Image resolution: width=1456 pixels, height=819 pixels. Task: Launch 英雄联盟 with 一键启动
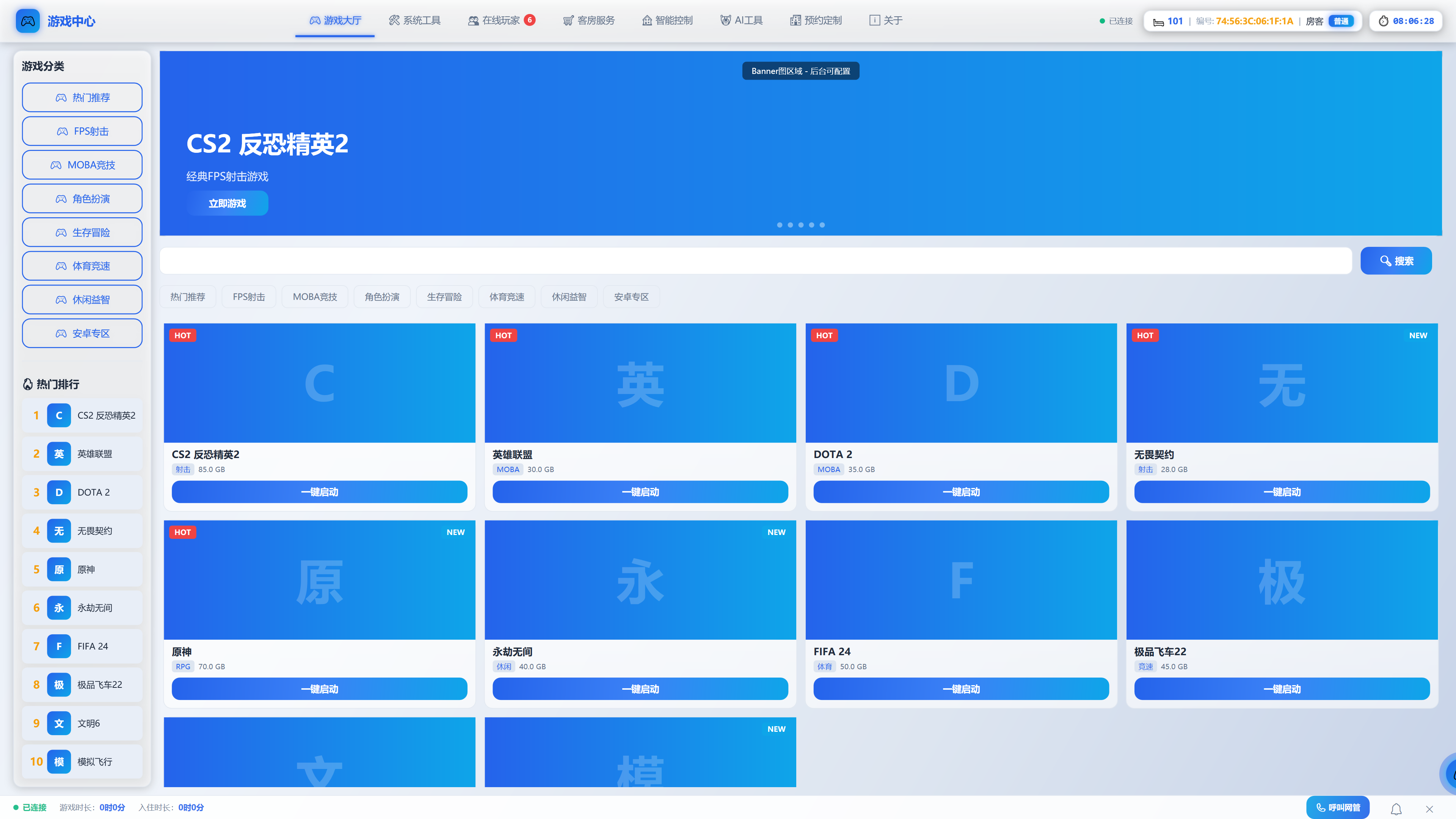point(640,492)
